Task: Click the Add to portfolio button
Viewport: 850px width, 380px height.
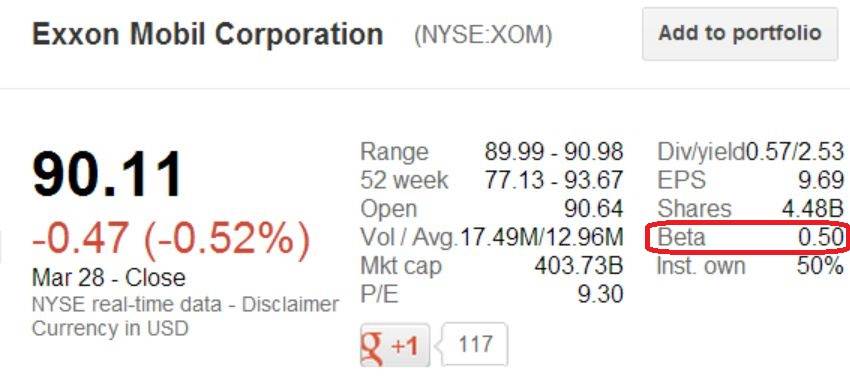Action: [x=740, y=34]
